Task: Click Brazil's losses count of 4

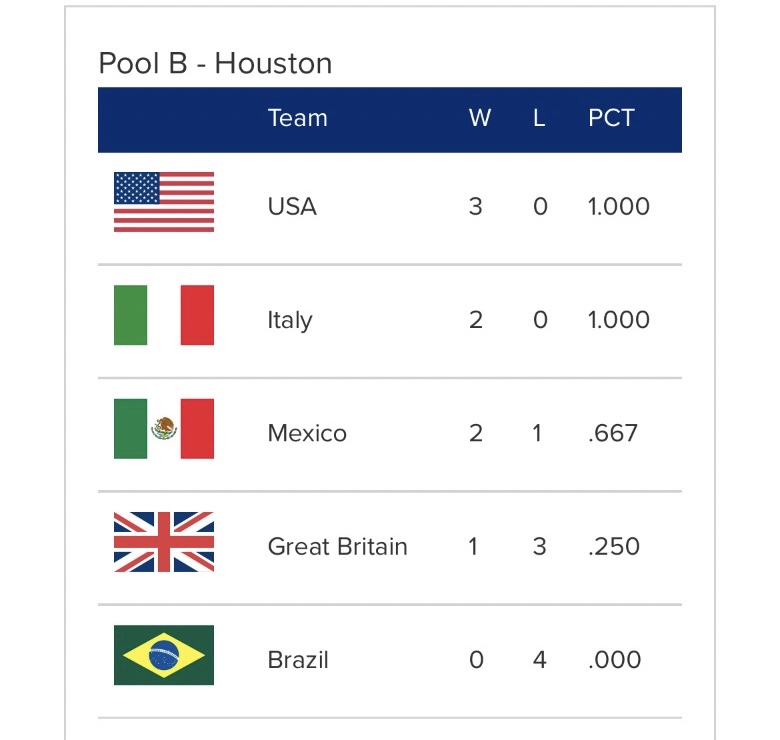Action: [540, 660]
